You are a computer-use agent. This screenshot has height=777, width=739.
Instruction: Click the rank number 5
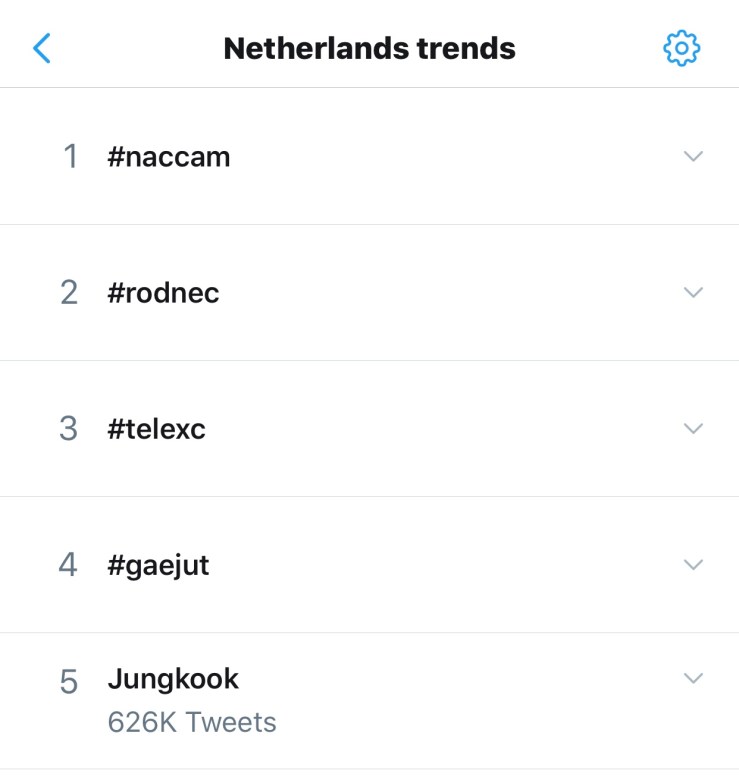[69, 682]
